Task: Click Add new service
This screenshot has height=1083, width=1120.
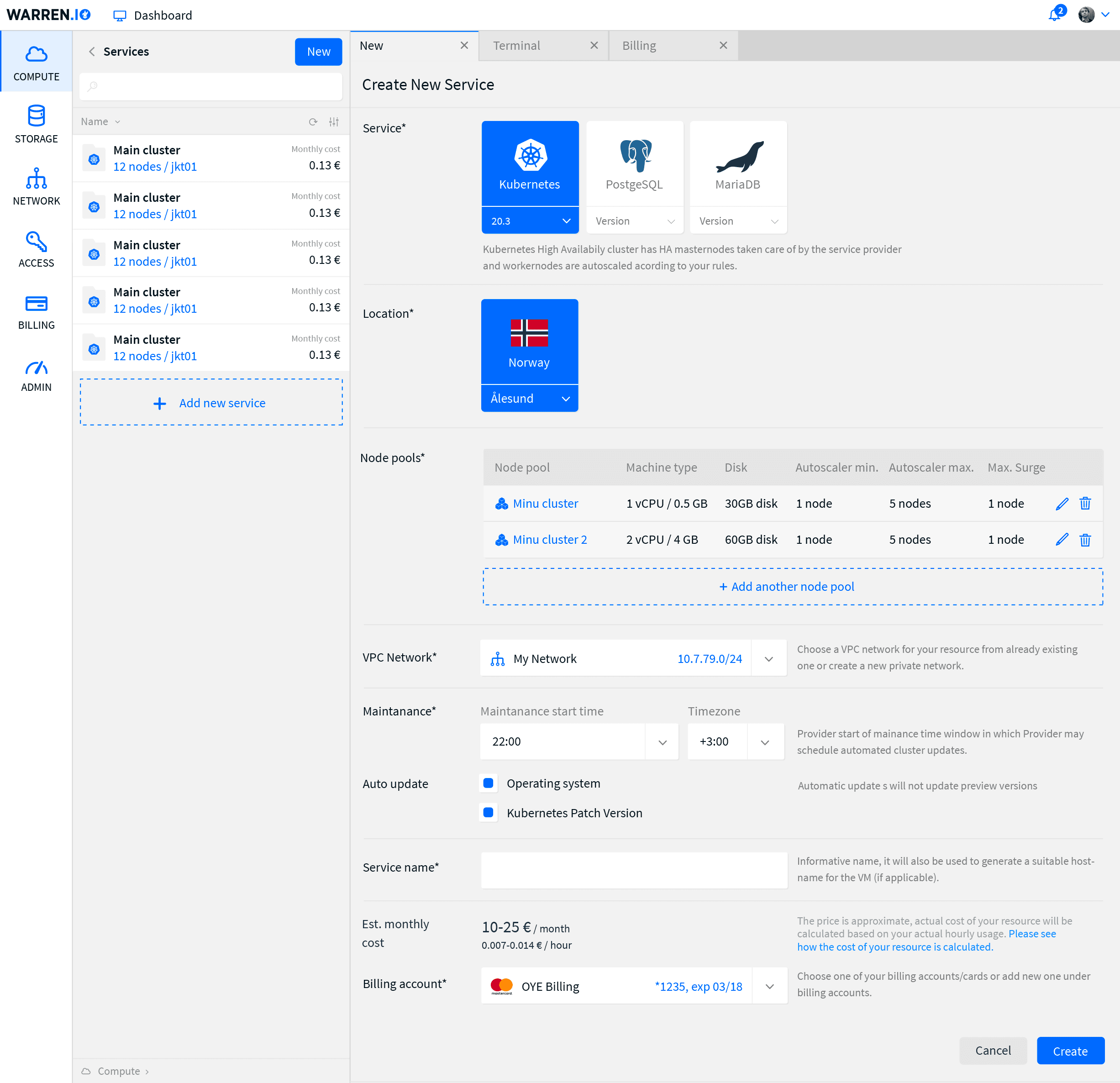Action: (211, 402)
